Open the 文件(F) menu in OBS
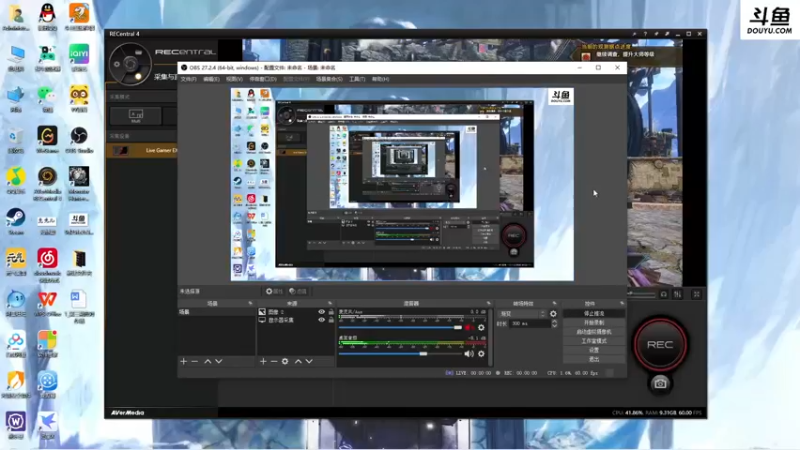800x450 pixels. pos(188,79)
